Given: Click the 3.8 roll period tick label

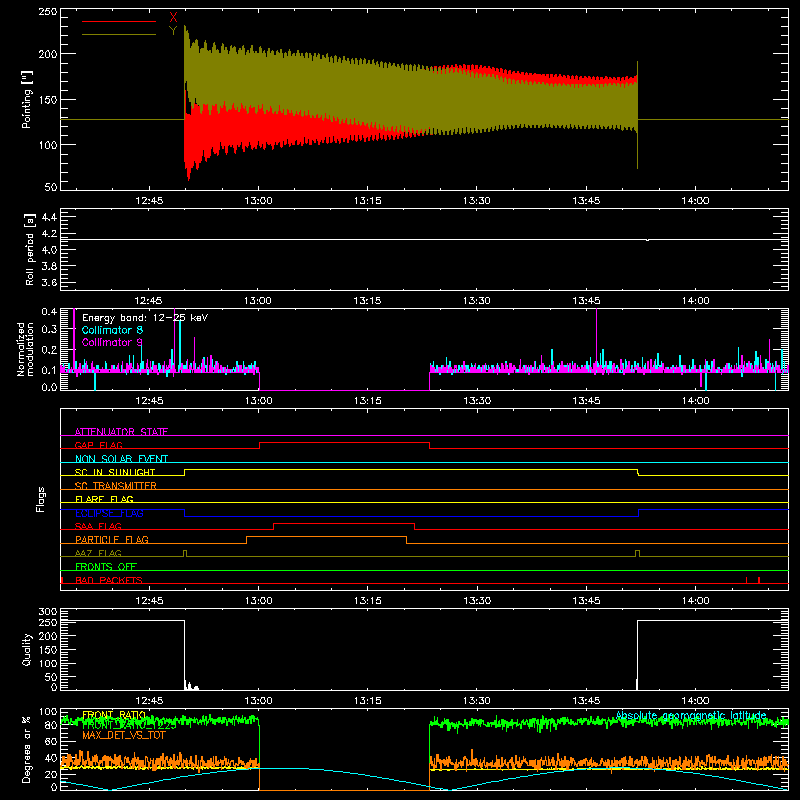Looking at the screenshot, I should [49, 266].
